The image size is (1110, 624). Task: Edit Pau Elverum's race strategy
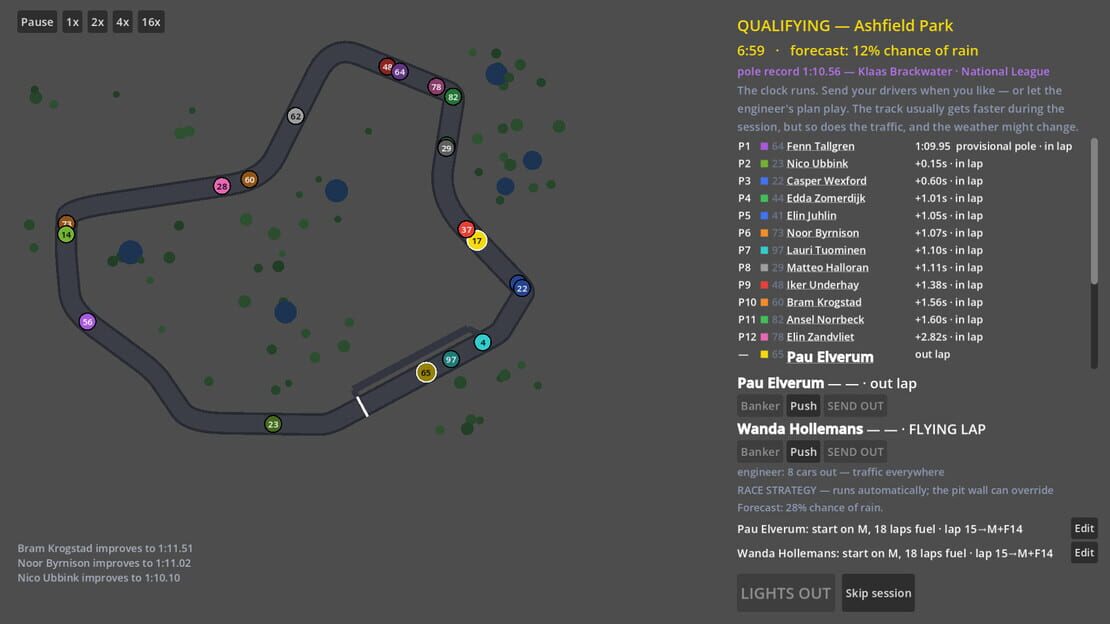click(x=1084, y=528)
